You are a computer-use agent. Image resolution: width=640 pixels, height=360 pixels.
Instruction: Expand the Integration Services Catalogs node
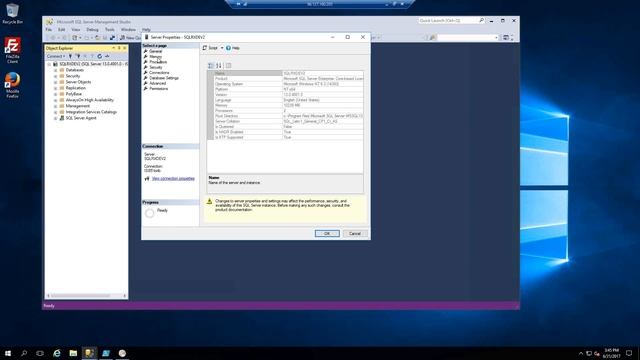(56, 112)
